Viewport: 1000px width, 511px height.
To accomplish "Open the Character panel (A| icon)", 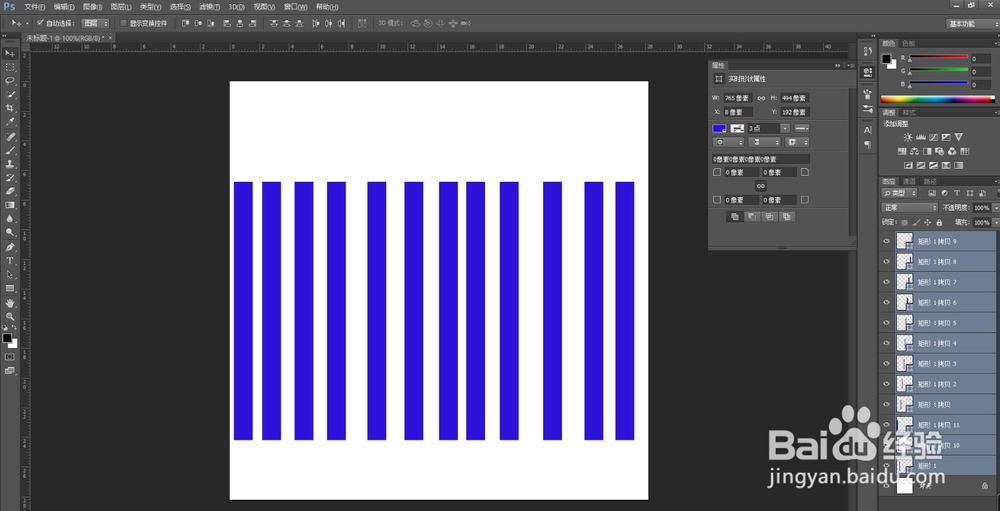I will 867,130.
